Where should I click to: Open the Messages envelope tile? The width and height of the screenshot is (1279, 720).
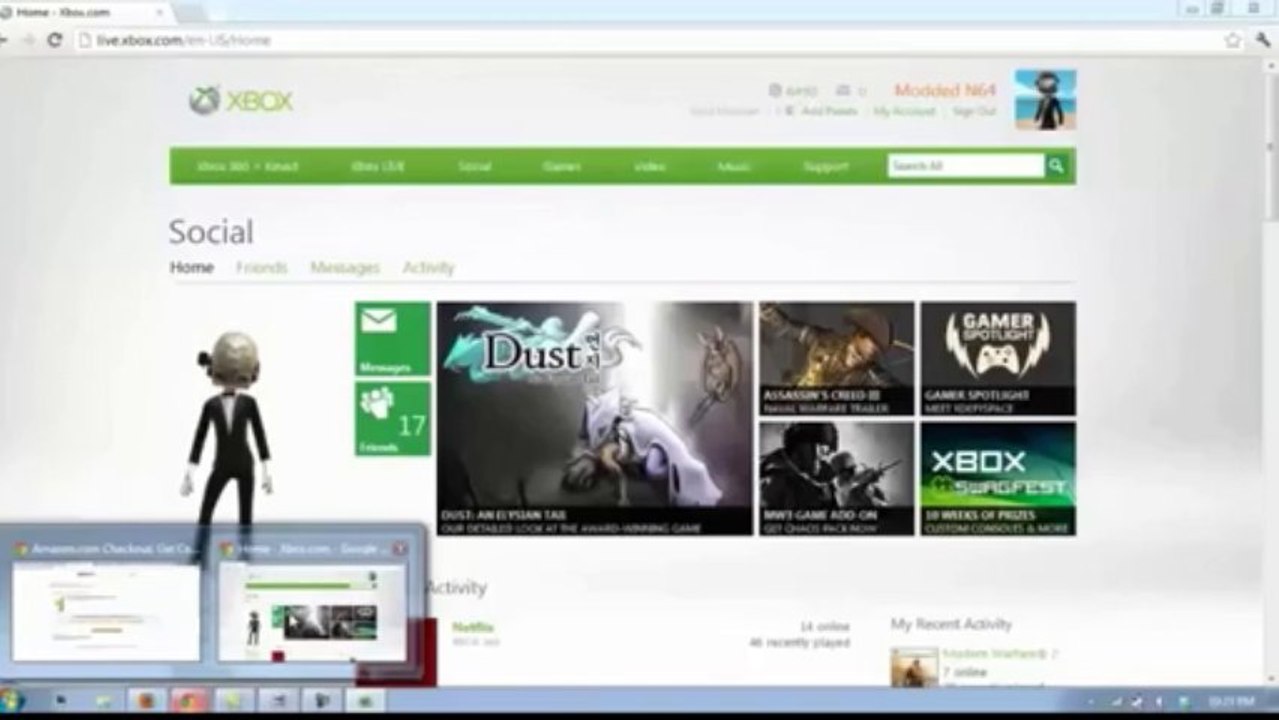[393, 339]
